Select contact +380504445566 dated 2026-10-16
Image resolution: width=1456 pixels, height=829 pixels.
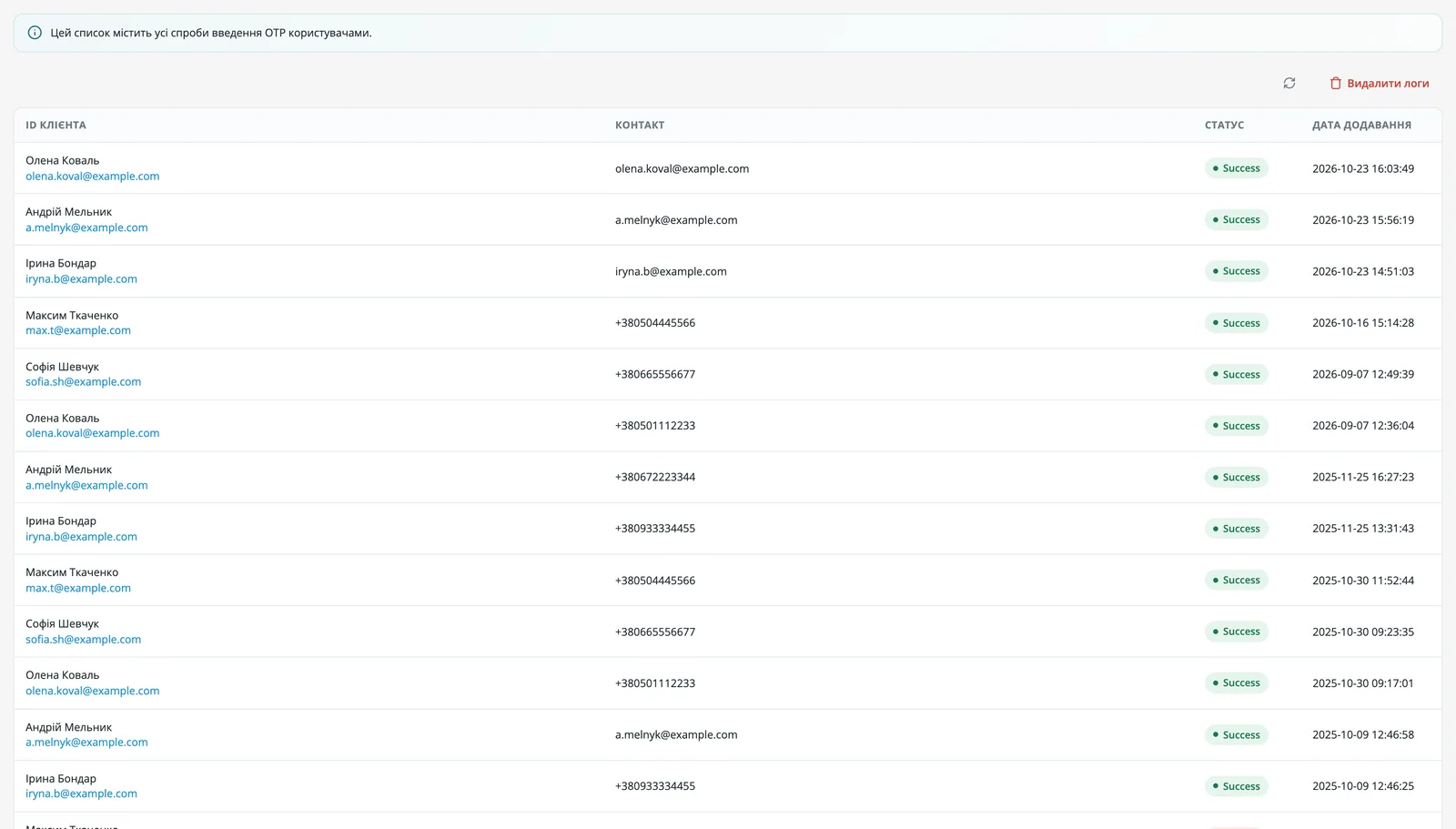[655, 323]
